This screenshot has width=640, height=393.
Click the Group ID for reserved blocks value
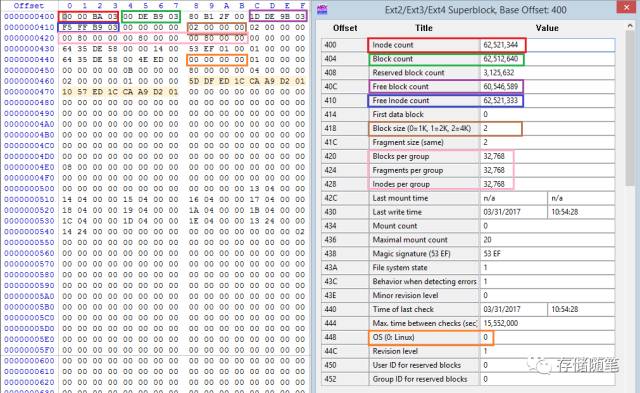[547, 379]
